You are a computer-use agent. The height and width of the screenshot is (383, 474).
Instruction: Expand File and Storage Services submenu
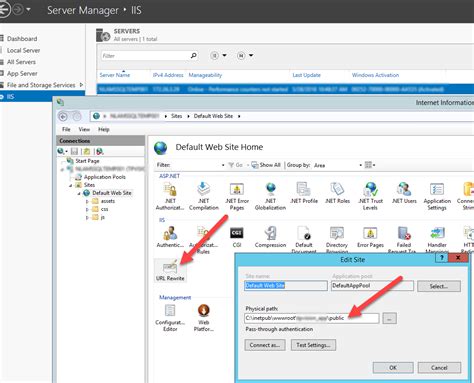(81, 85)
